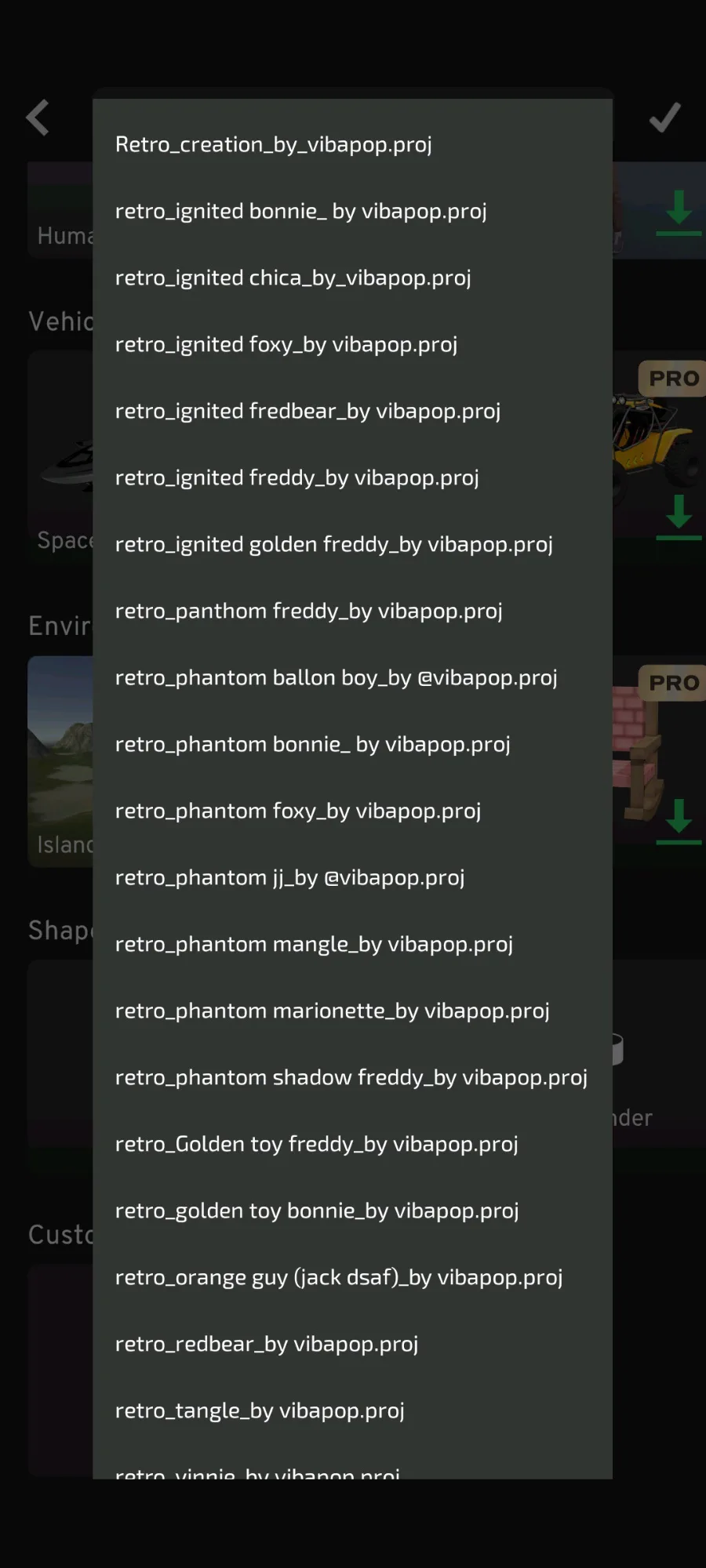Tap the PRO badge on environment item

673,683
